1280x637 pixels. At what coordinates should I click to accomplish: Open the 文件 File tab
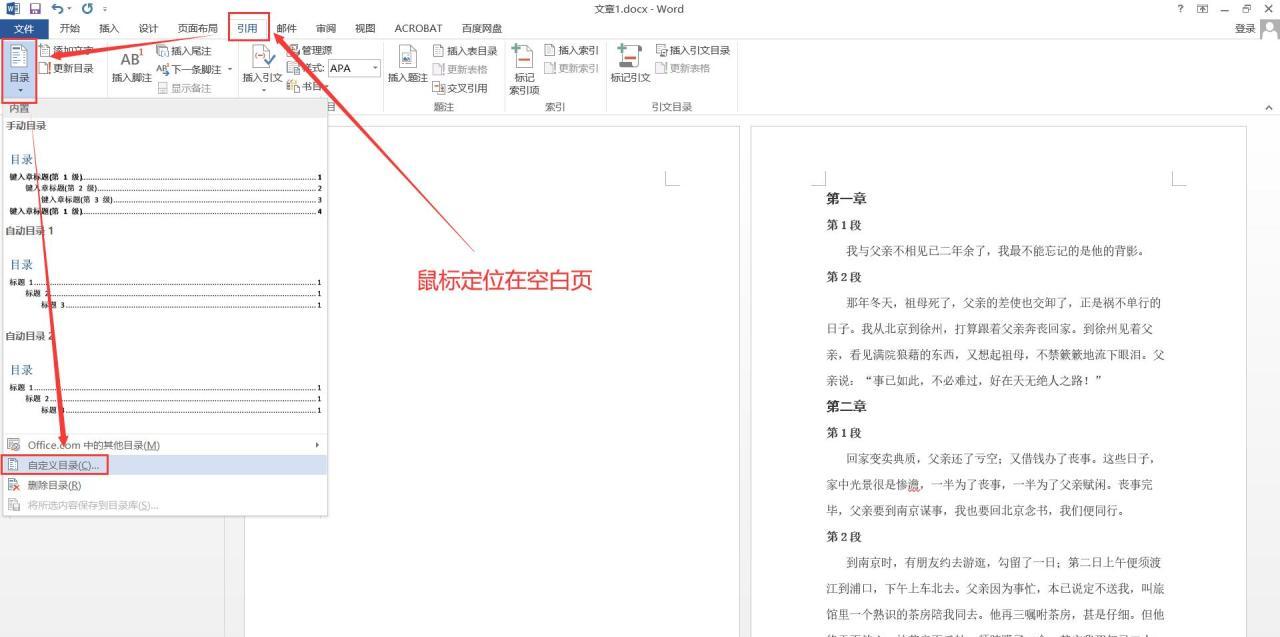click(x=24, y=29)
